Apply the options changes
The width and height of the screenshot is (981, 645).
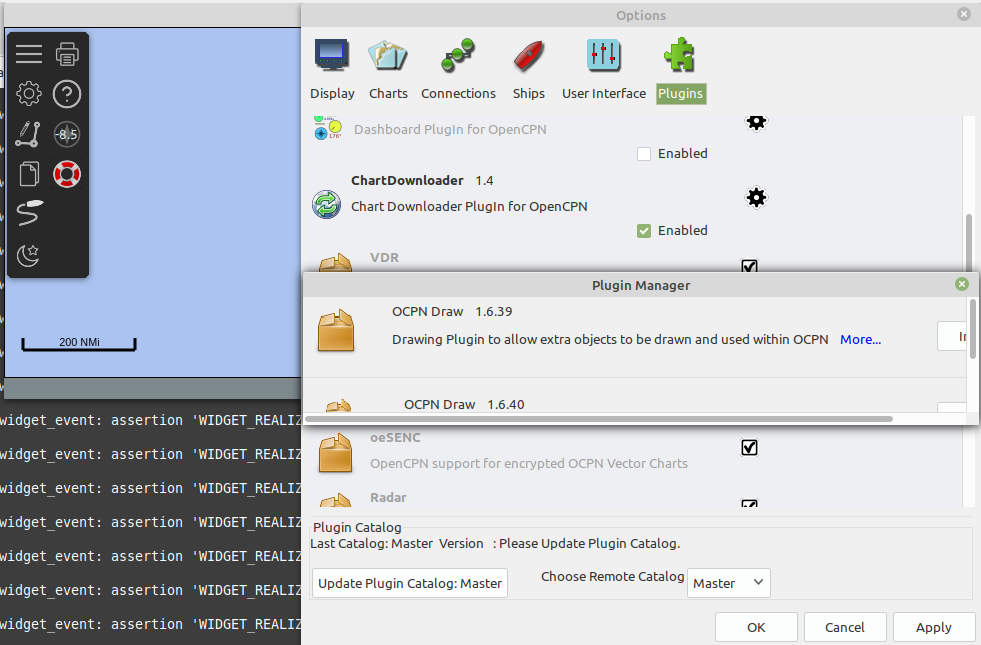[933, 627]
